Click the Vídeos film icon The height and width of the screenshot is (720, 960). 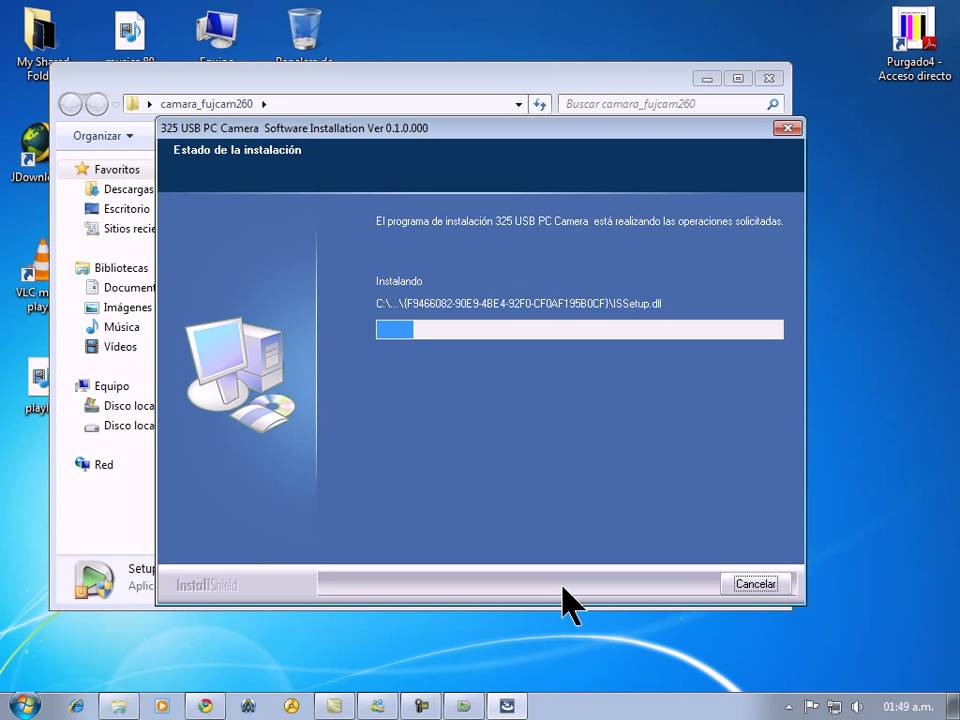coord(92,347)
